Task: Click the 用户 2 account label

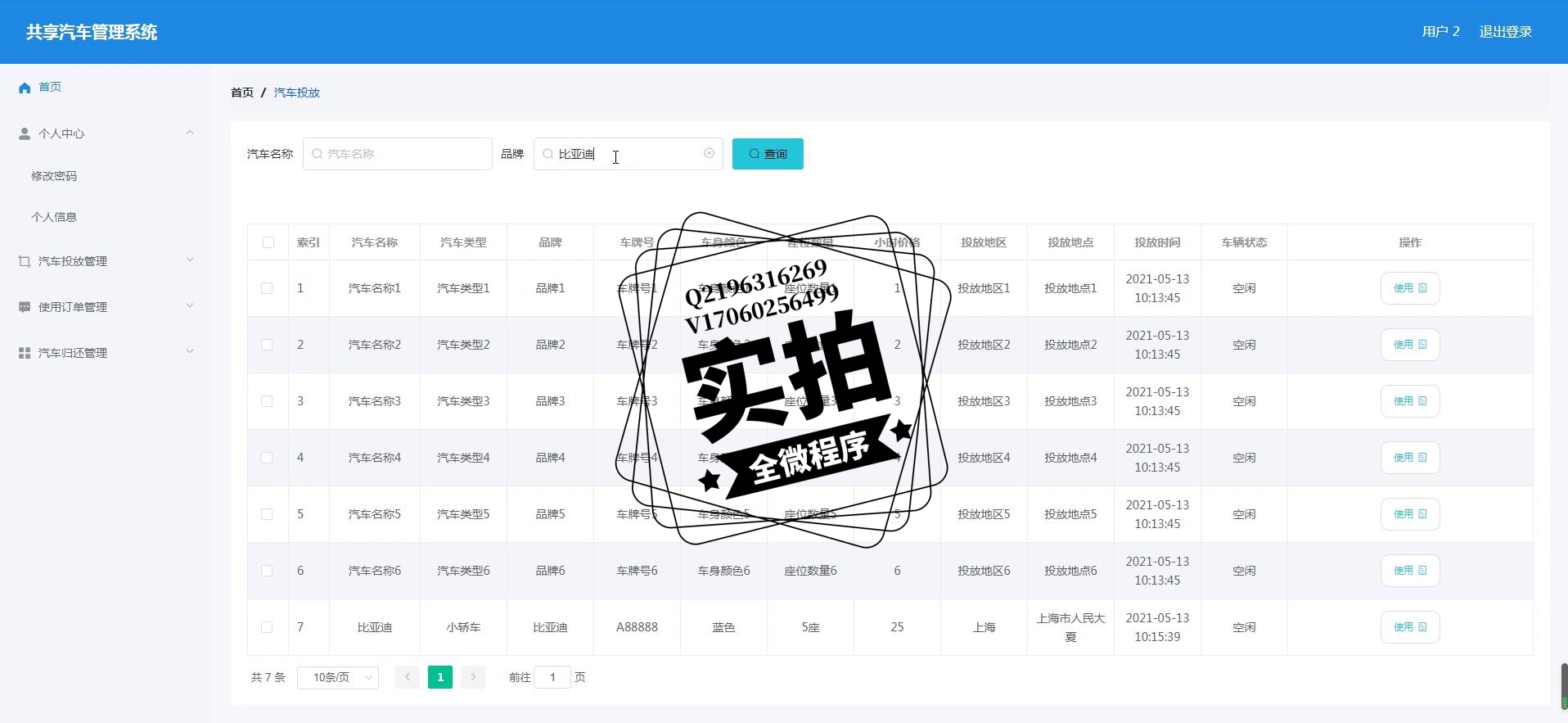Action: 1441,32
